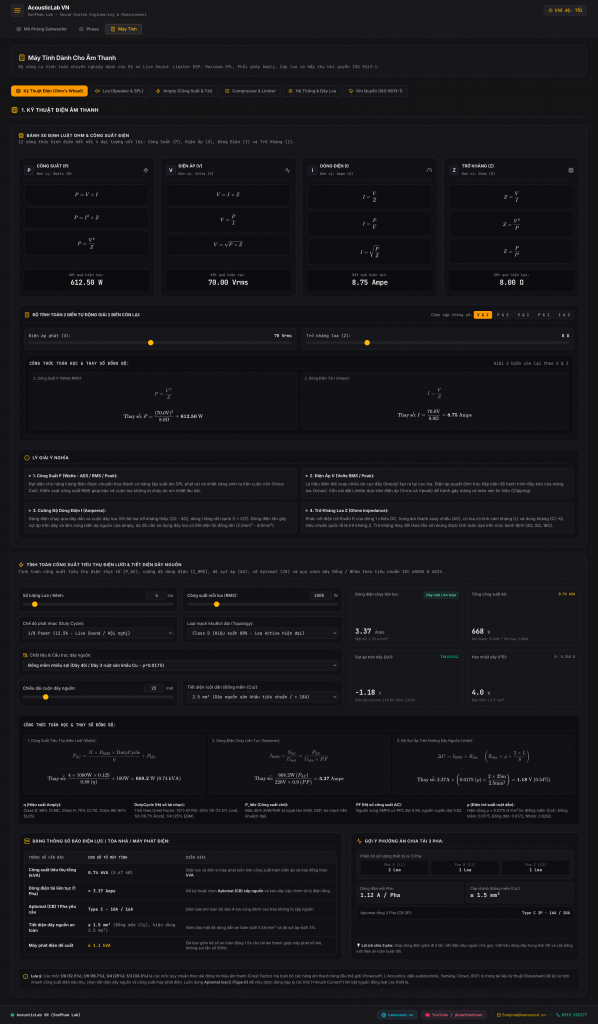Image resolution: width=598 pixels, height=1024 pixels.
Task: Open the YouTube link in footer
Action: (x=455, y=1014)
